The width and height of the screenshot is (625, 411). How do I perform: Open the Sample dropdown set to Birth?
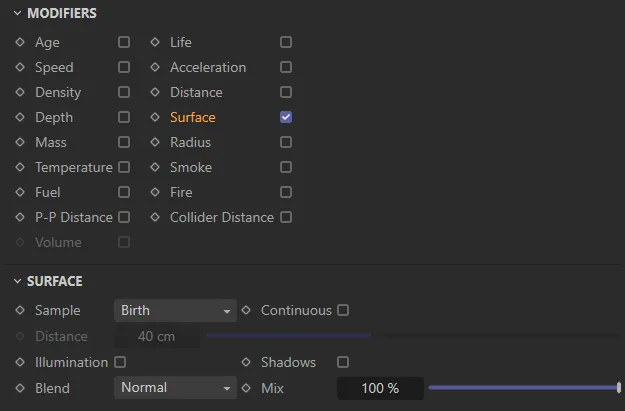[175, 310]
